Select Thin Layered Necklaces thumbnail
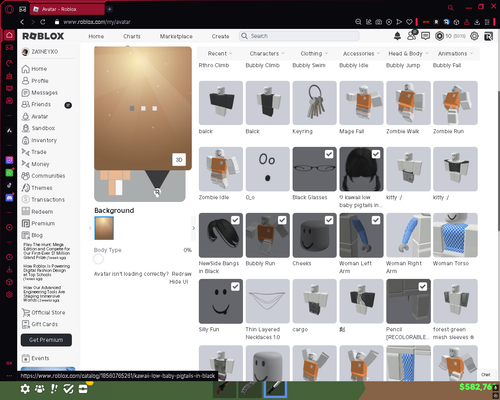The height and width of the screenshot is (400, 500). 267,301
